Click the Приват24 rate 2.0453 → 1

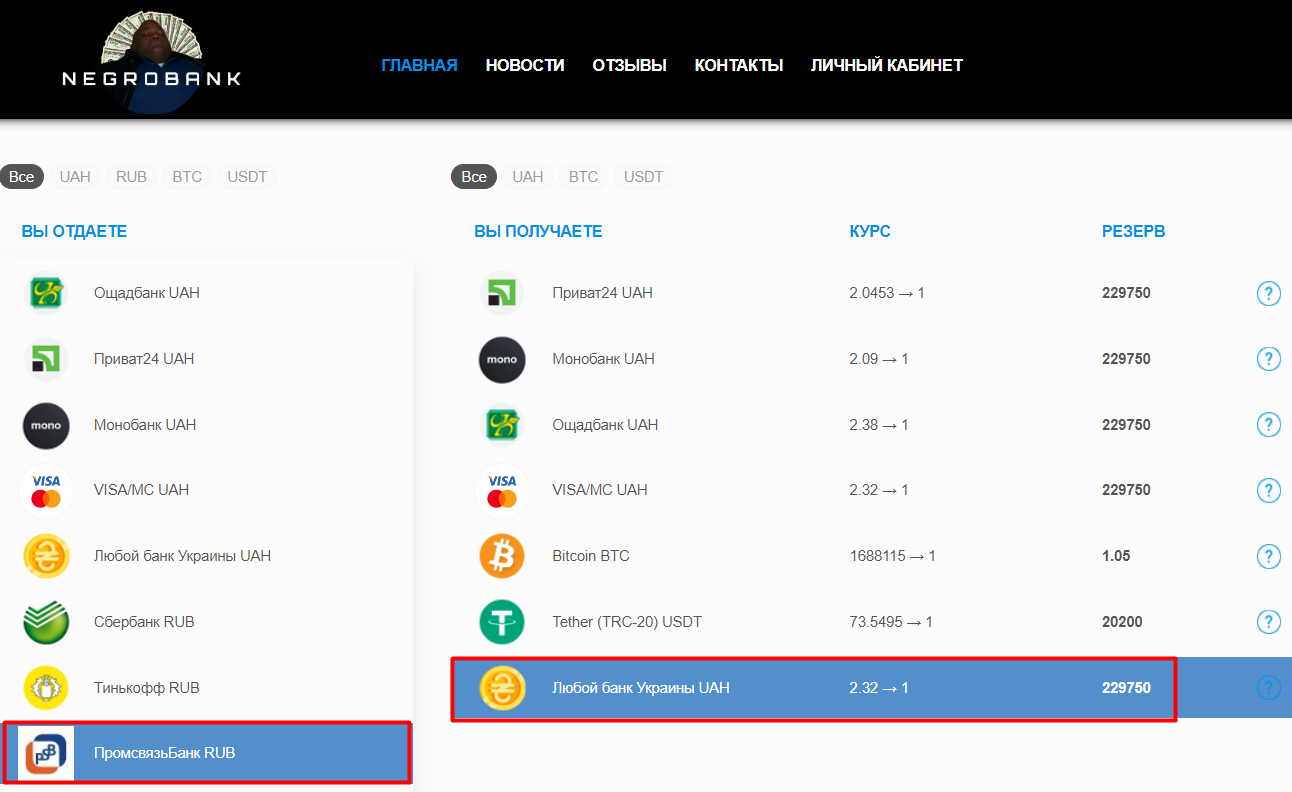(887, 293)
